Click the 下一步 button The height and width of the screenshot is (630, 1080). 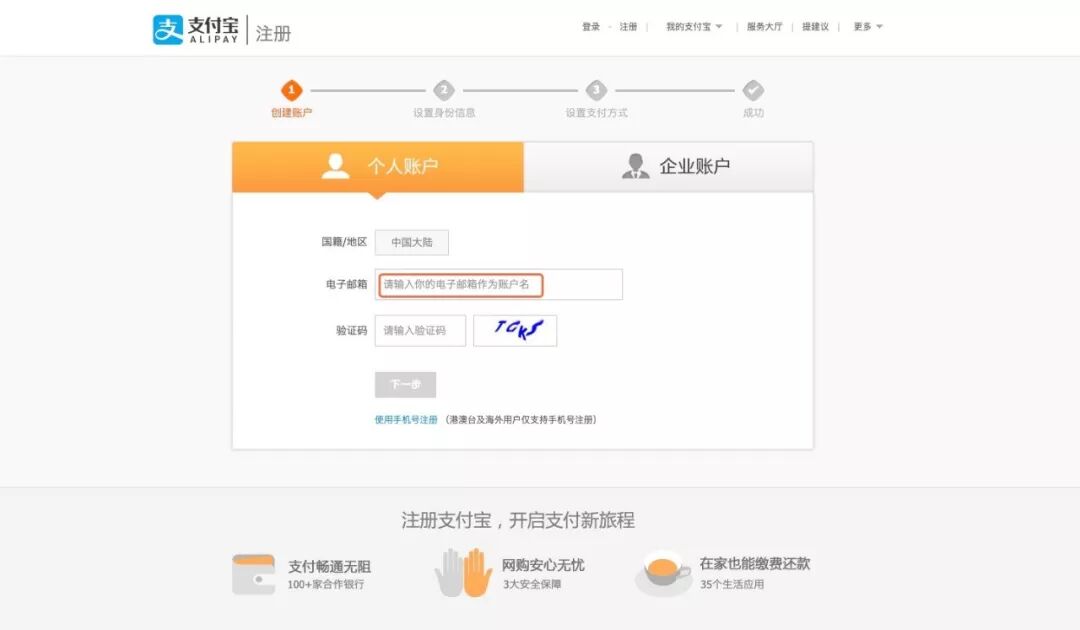point(406,385)
